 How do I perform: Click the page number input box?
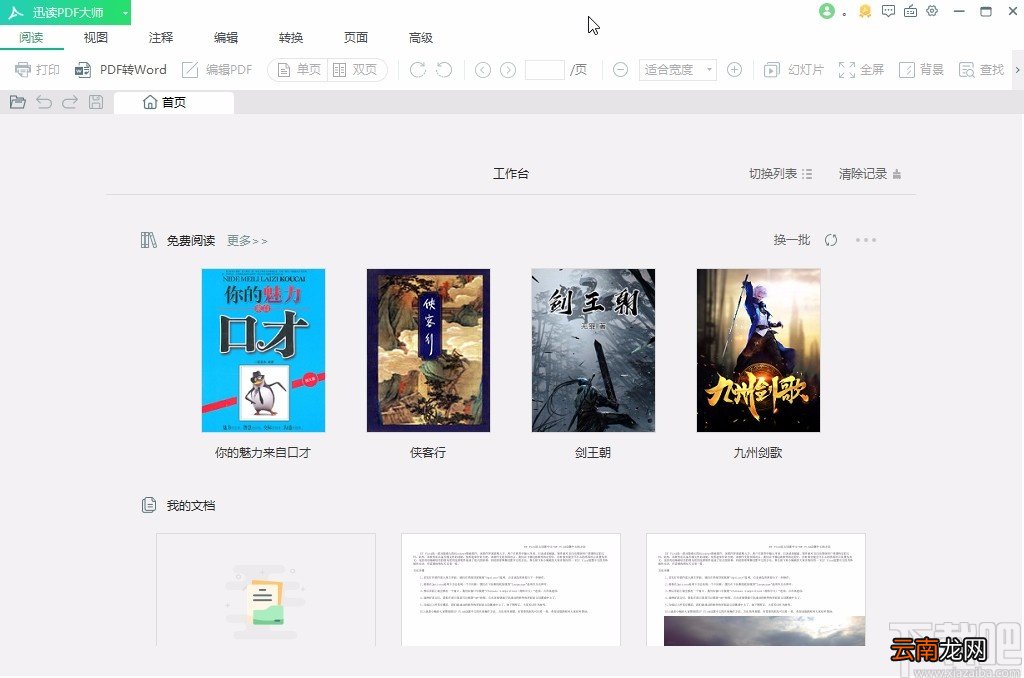coord(545,69)
